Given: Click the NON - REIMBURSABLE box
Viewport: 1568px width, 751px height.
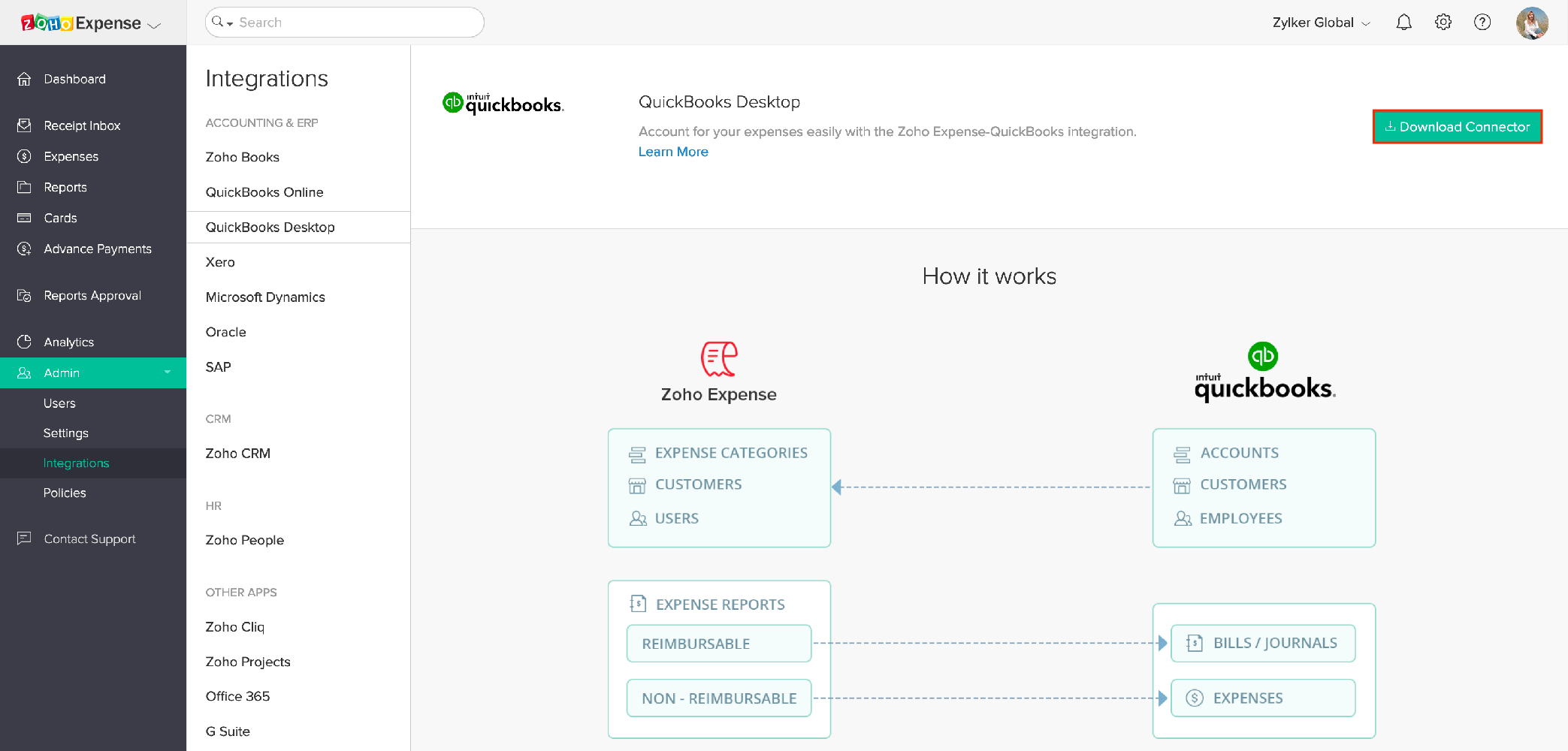Looking at the screenshot, I should 719,698.
